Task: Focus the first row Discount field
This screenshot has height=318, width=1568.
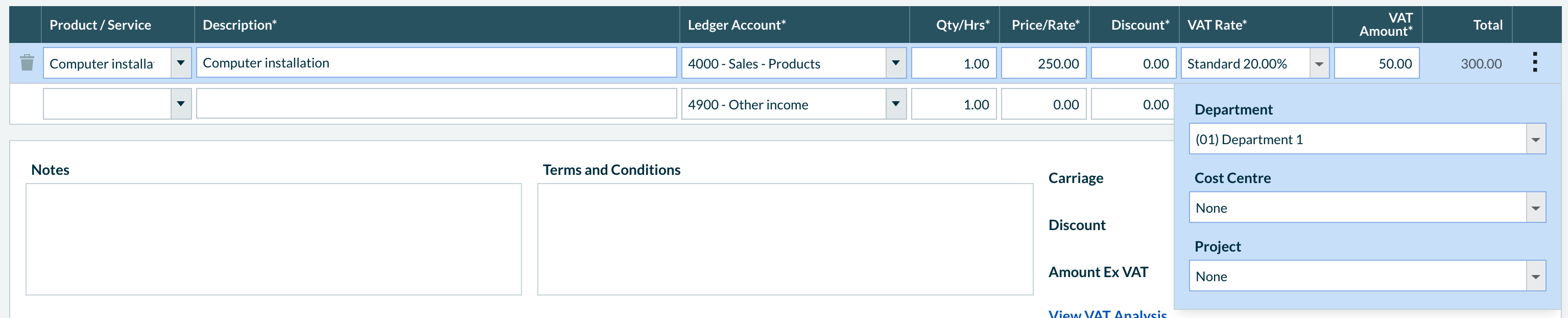Action: click(x=1133, y=63)
